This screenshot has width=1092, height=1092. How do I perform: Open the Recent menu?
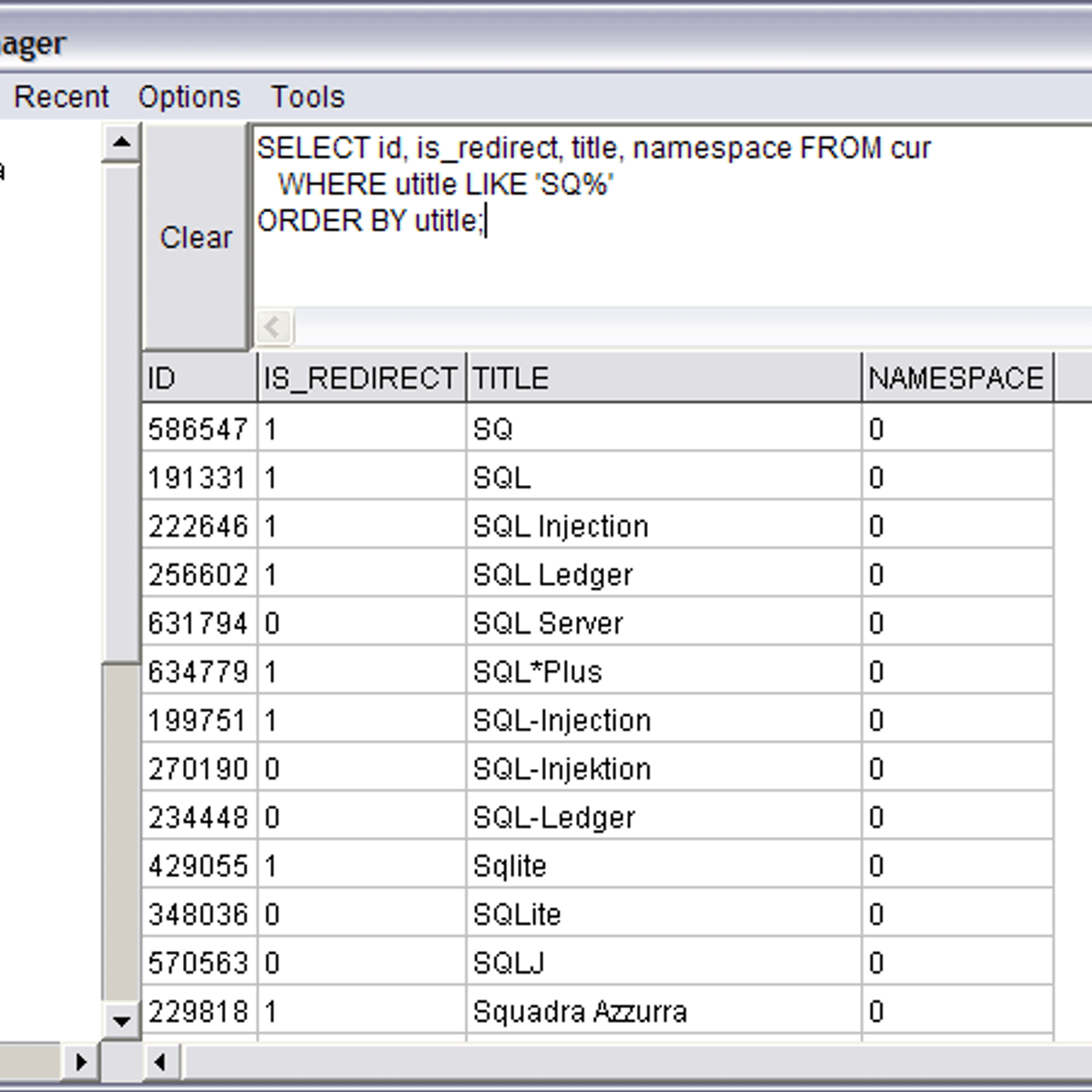tap(61, 96)
